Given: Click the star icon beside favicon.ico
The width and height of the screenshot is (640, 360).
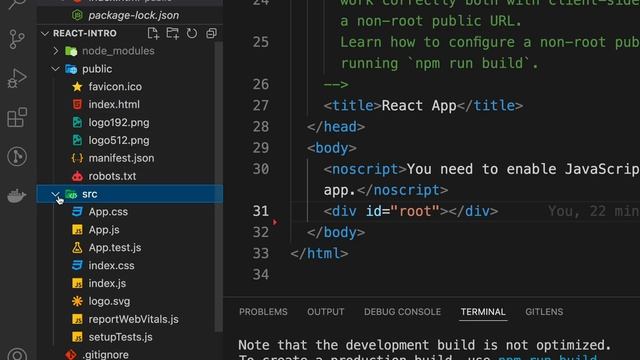Looking at the screenshot, I should point(77,87).
